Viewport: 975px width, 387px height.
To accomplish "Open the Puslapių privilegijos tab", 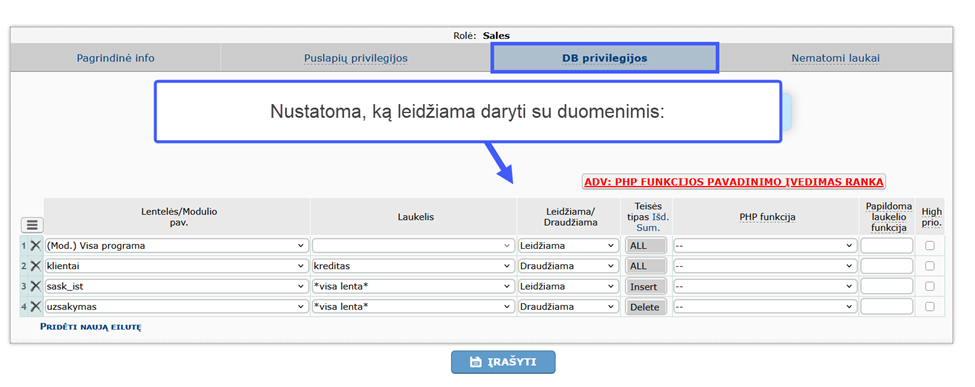I will [356, 58].
